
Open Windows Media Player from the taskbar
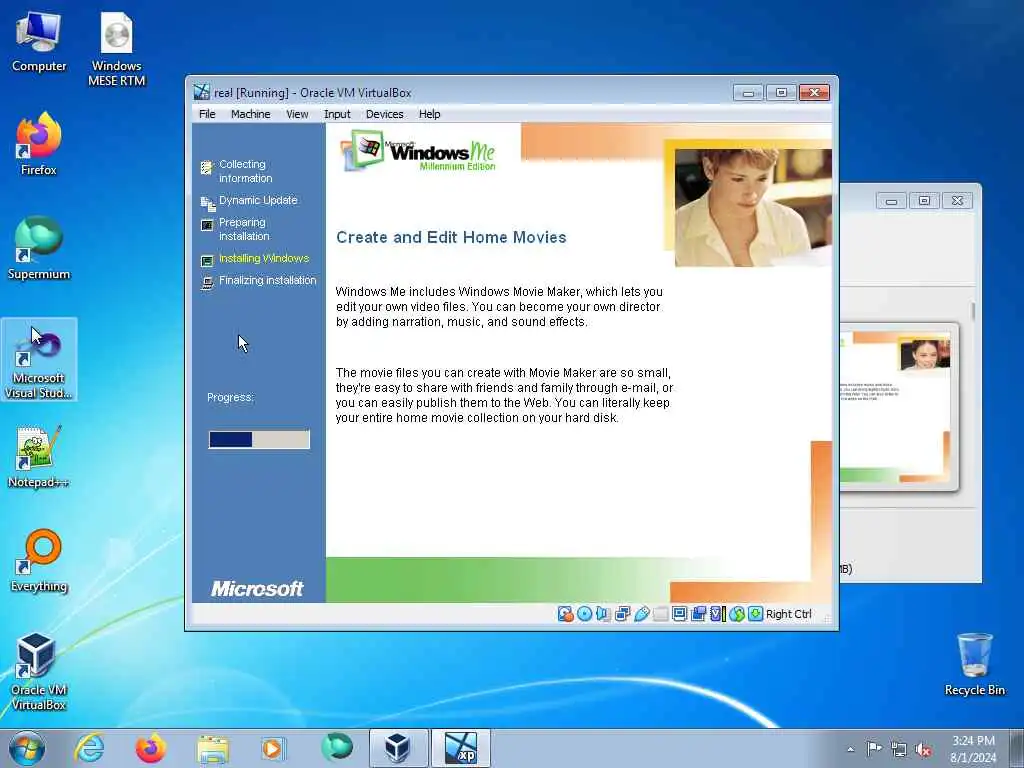273,748
